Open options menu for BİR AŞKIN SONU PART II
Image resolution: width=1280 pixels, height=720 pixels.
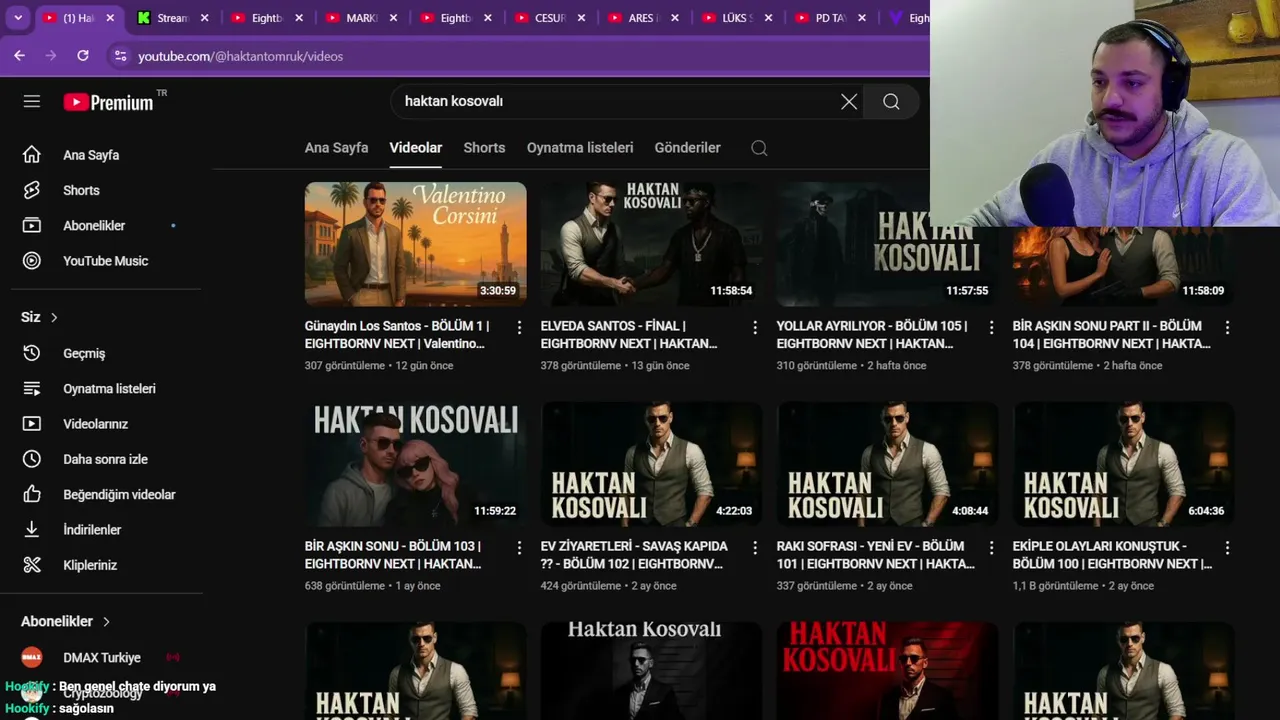click(1227, 327)
